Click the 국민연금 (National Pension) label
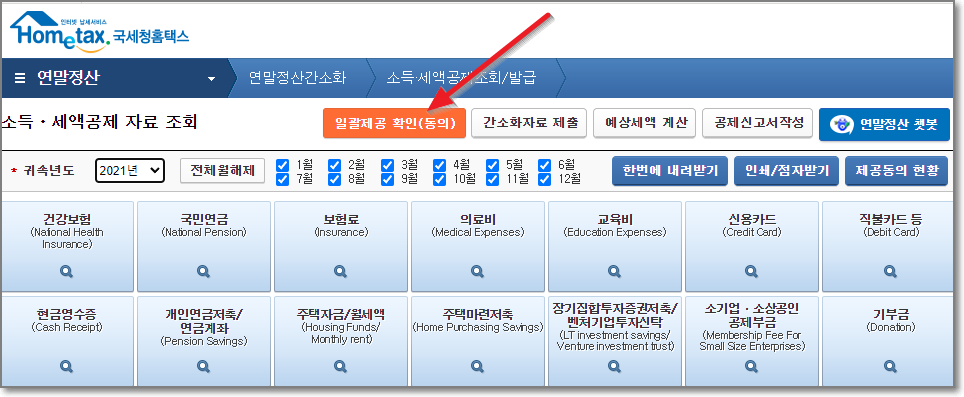The width and height of the screenshot is (964, 397). click(203, 226)
